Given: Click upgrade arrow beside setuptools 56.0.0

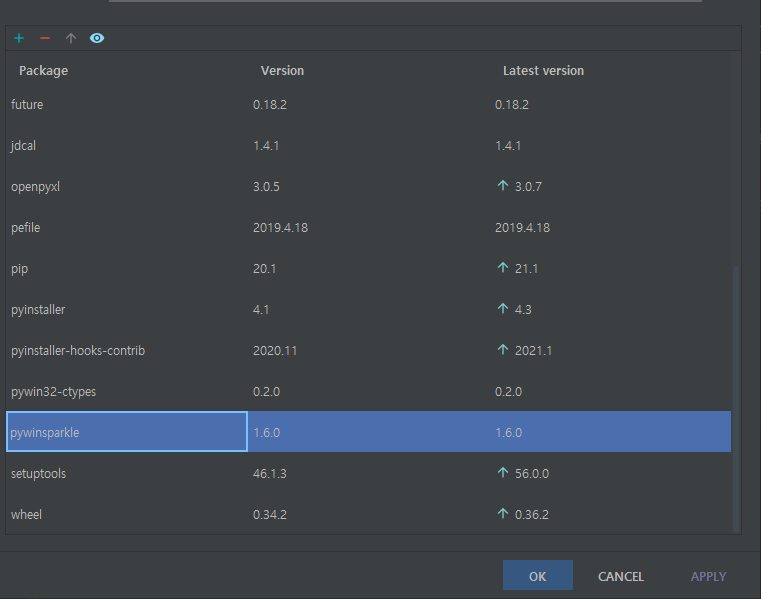Looking at the screenshot, I should [502, 473].
